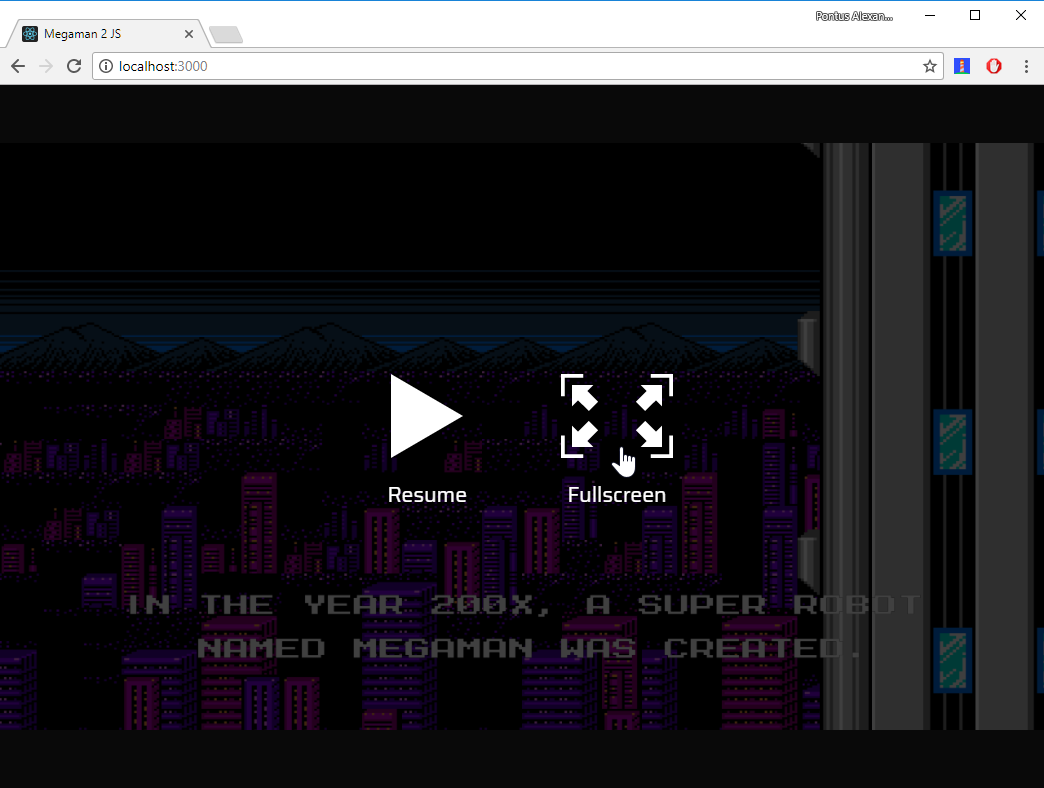The height and width of the screenshot is (788, 1044).
Task: Click the React favicon on the tab
Action: 28,33
